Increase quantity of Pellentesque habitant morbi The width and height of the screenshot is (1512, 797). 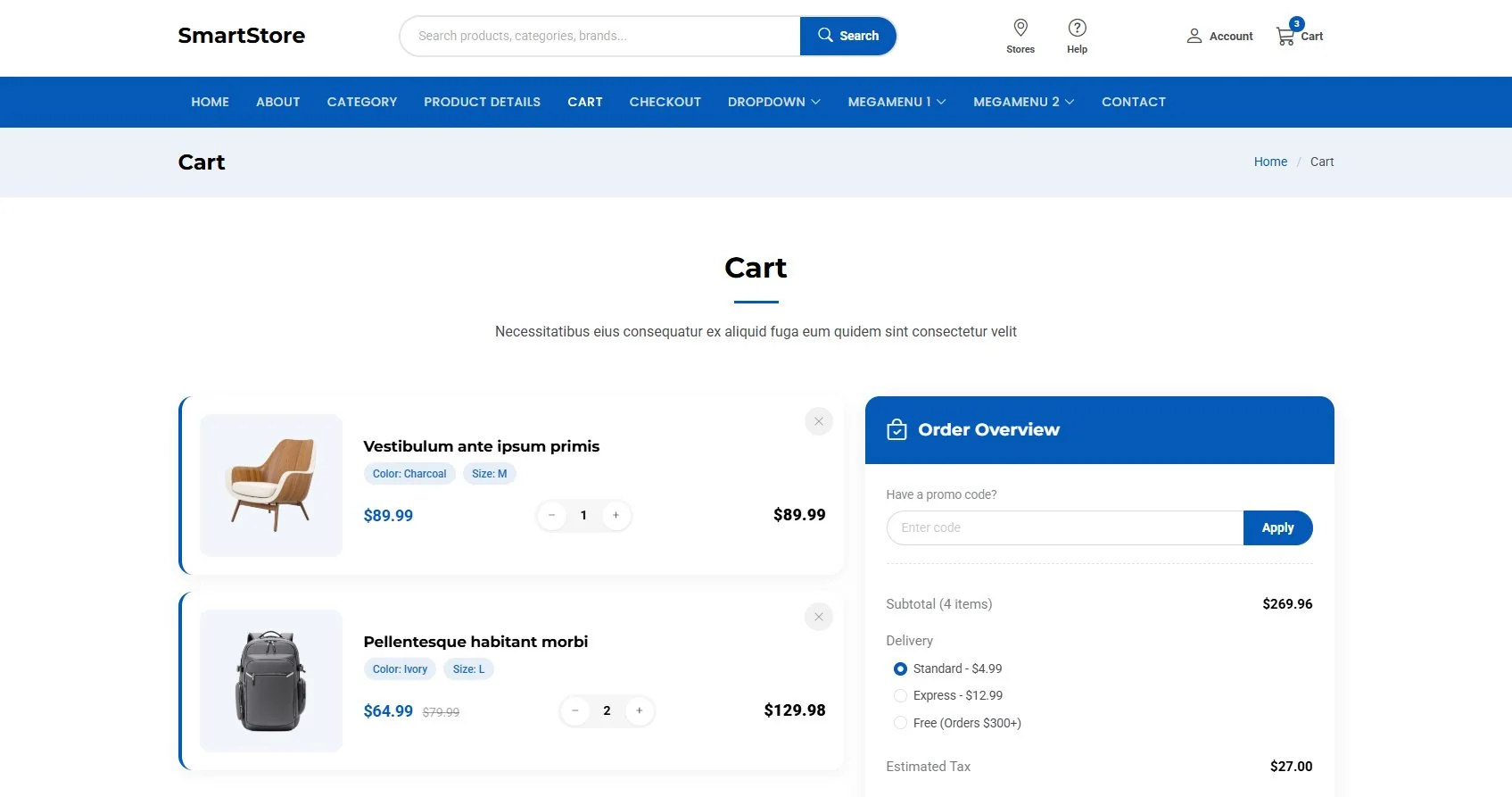(x=640, y=710)
